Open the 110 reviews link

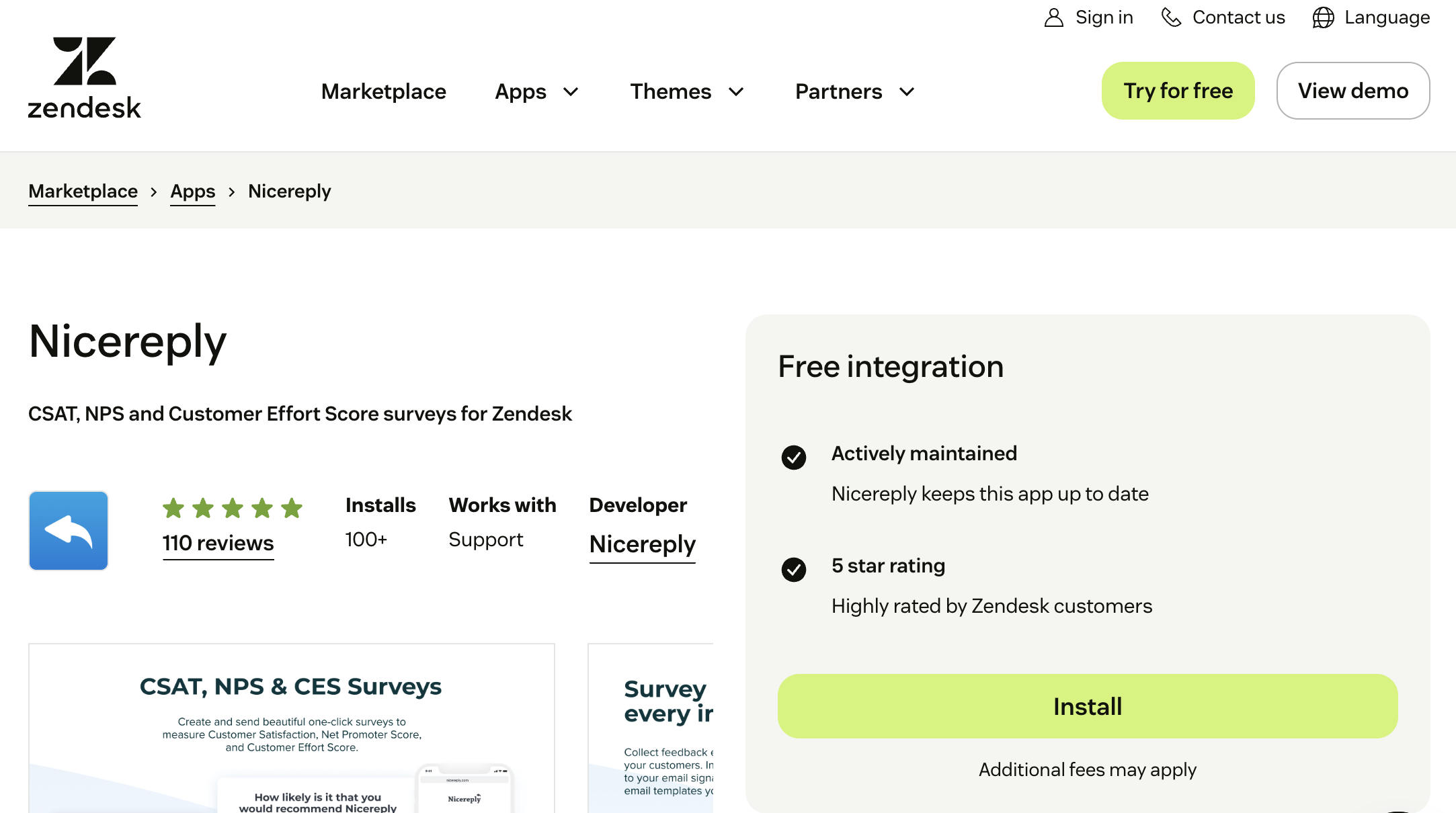(218, 543)
